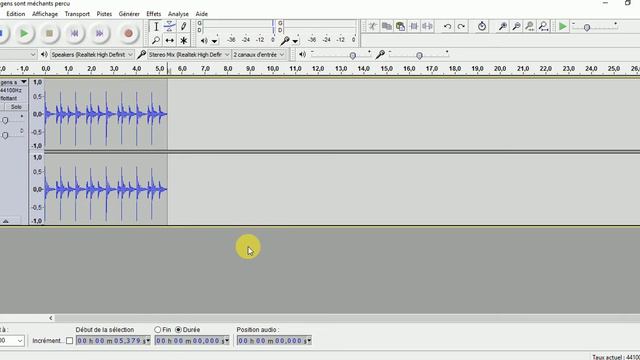This screenshot has width=640, height=360.
Task: Open '2 canaux d'entrée' channels dropdown
Action: tap(258, 54)
